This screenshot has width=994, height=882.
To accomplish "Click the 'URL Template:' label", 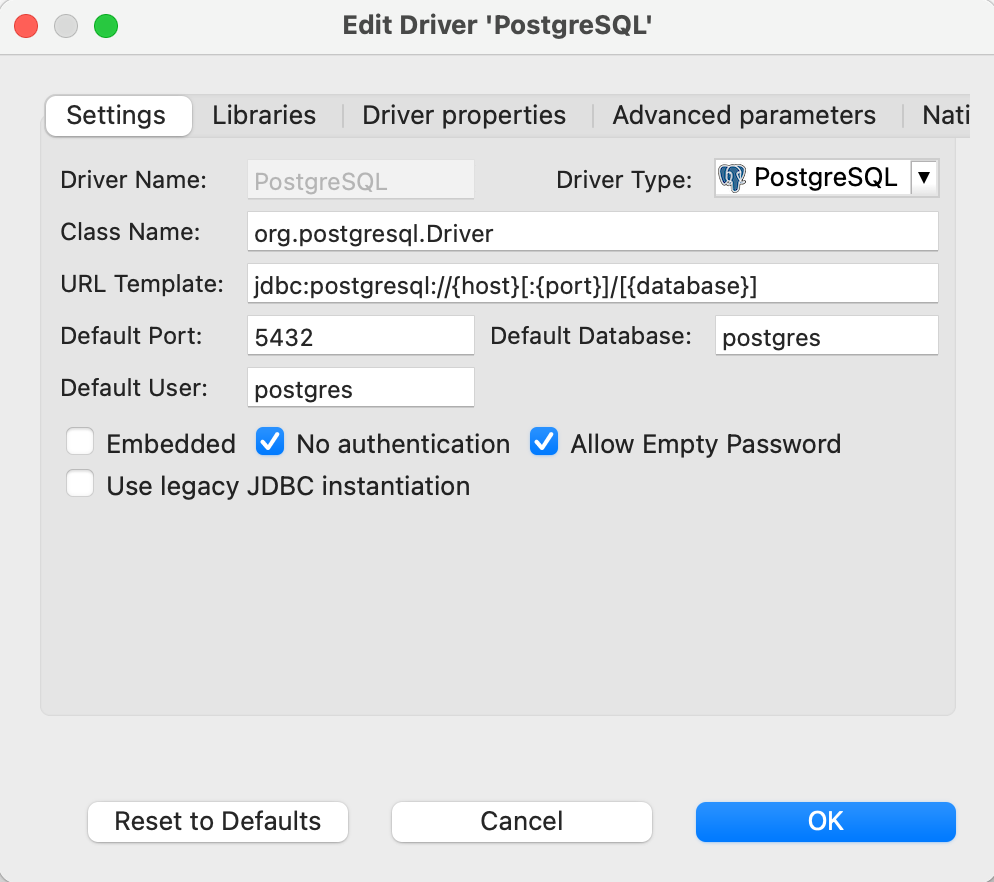I will (142, 284).
